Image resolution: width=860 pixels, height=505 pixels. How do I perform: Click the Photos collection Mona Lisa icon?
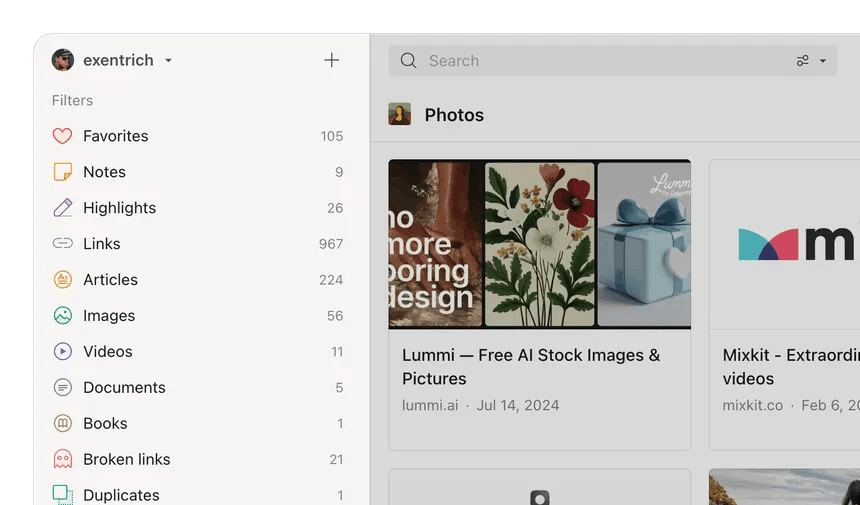(x=399, y=114)
